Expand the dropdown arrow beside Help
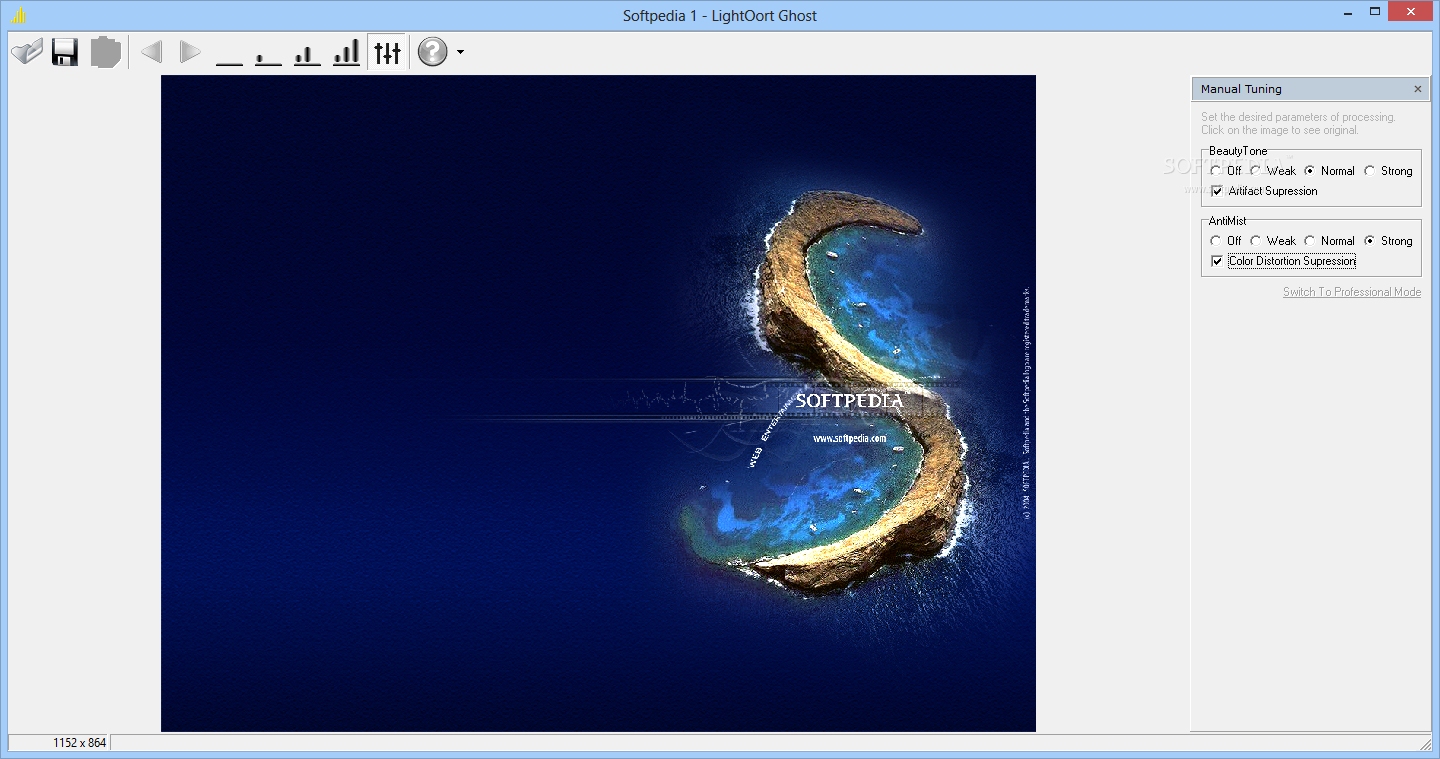The image size is (1440, 759). pos(460,52)
